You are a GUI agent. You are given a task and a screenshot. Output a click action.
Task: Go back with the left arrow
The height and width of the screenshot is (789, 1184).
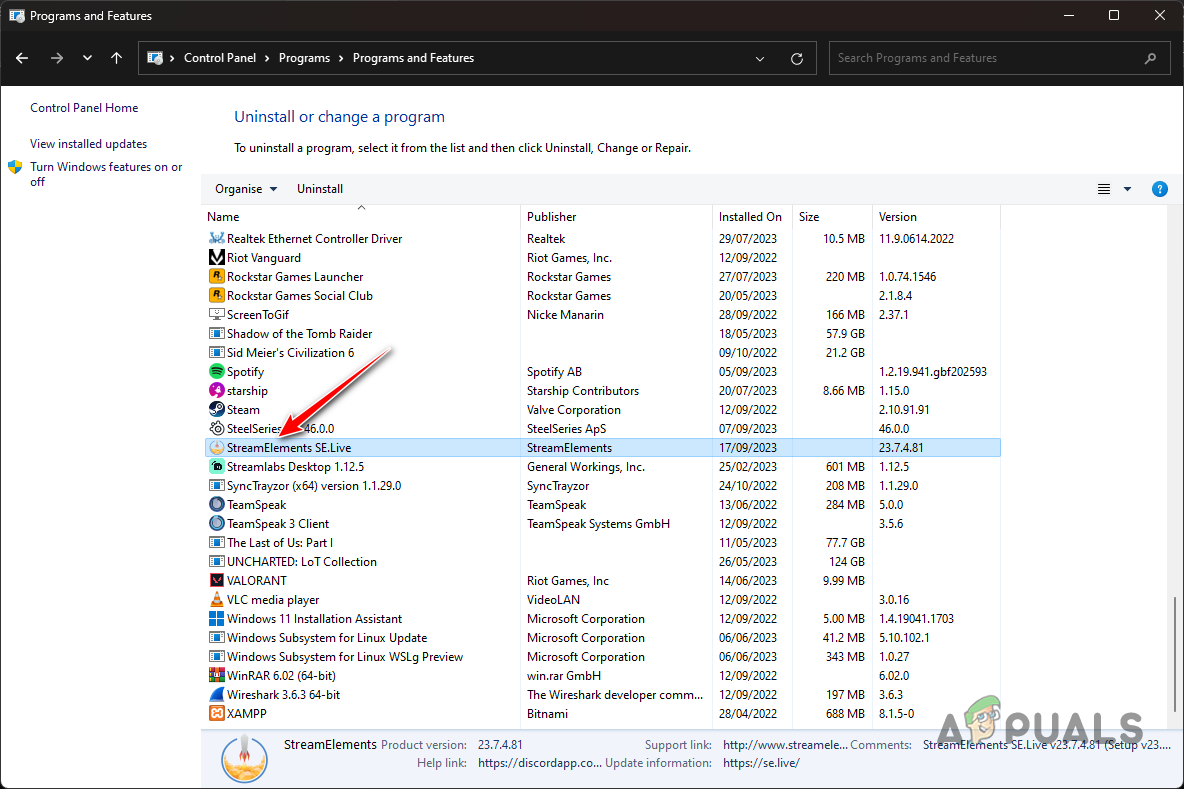point(22,58)
